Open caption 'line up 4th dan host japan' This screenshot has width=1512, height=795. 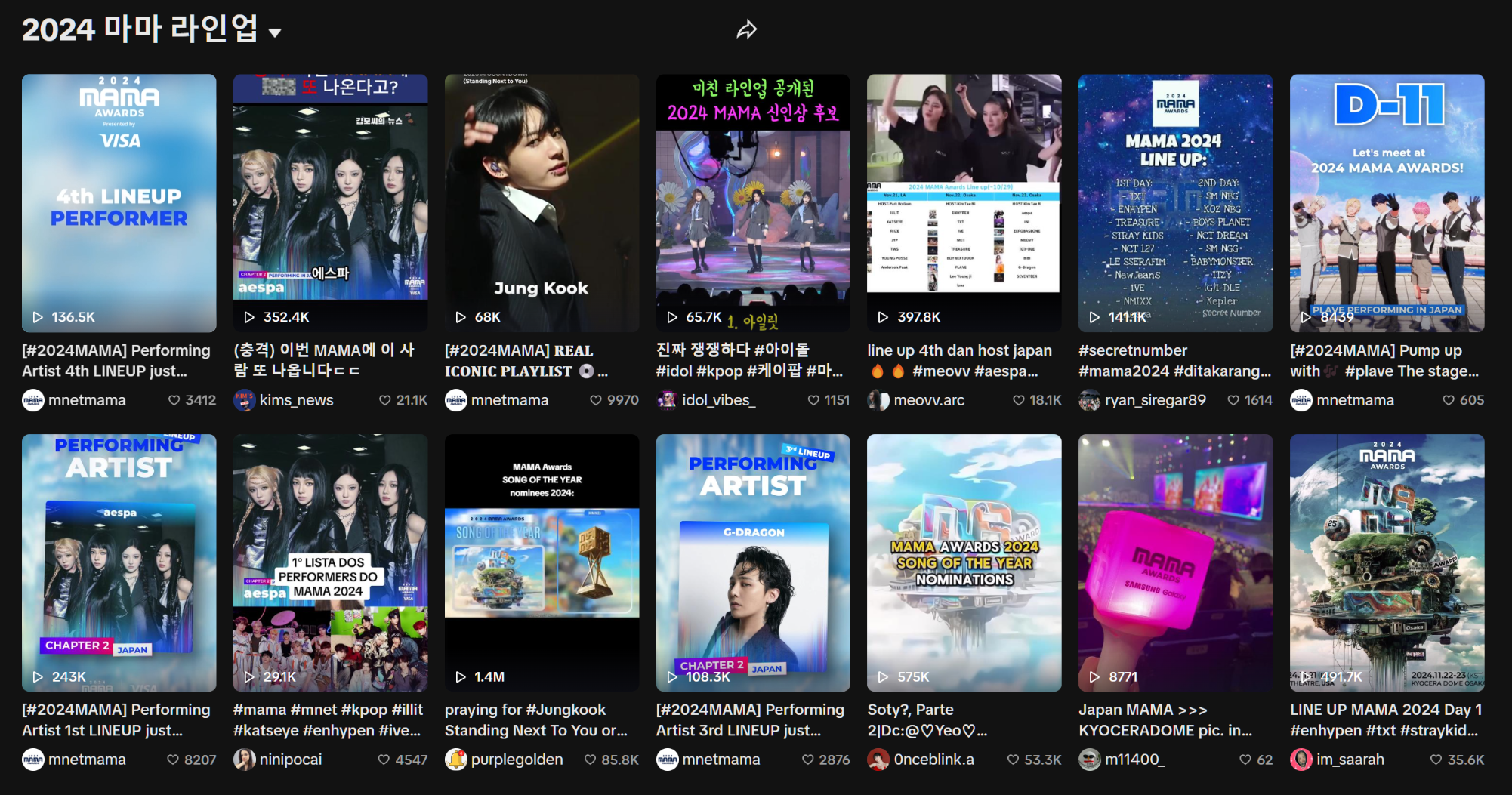[x=959, y=350]
